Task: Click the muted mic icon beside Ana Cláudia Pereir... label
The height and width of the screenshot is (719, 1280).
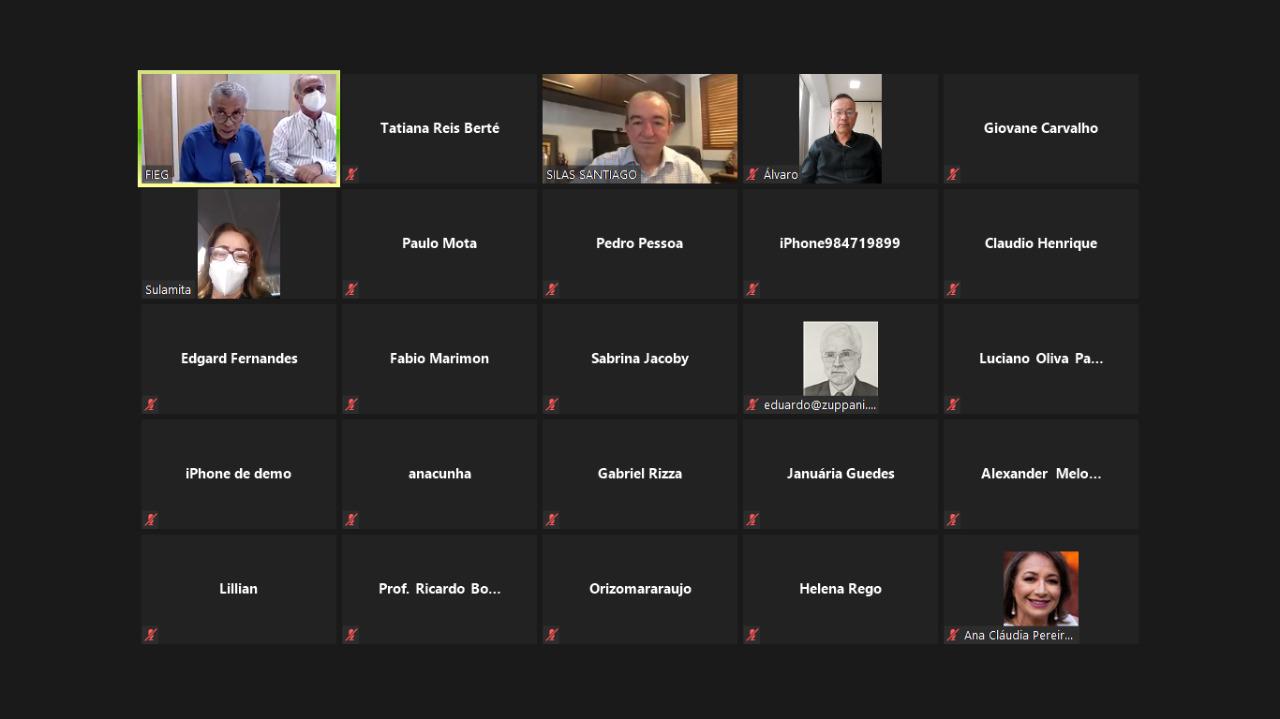Action: point(953,634)
